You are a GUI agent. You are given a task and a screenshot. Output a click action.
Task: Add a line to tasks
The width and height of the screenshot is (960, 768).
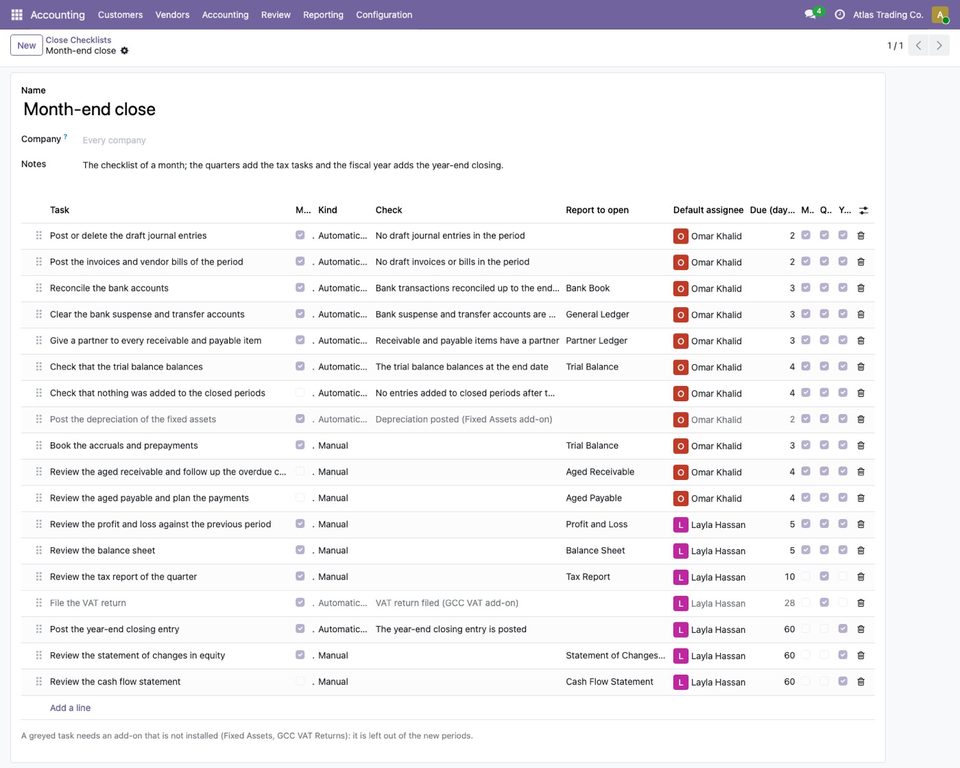70,708
